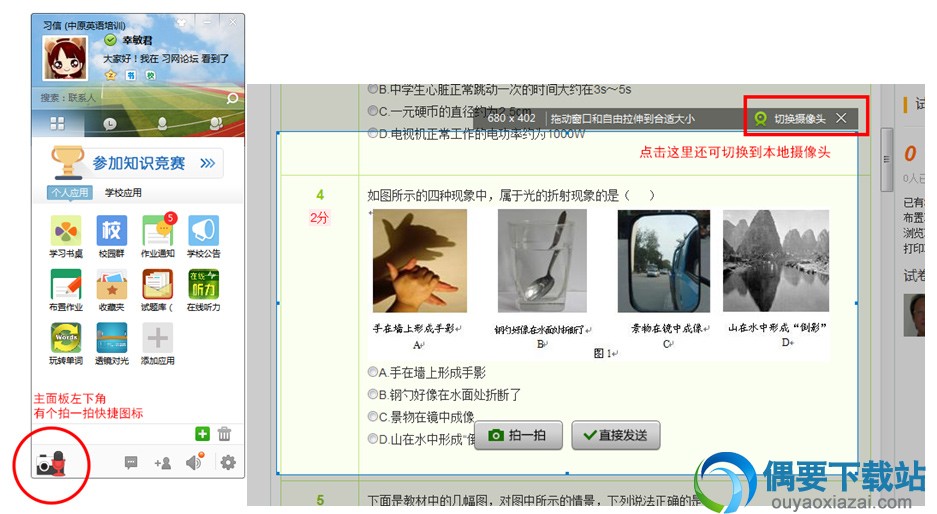Click the hand shadow image A

[419, 261]
